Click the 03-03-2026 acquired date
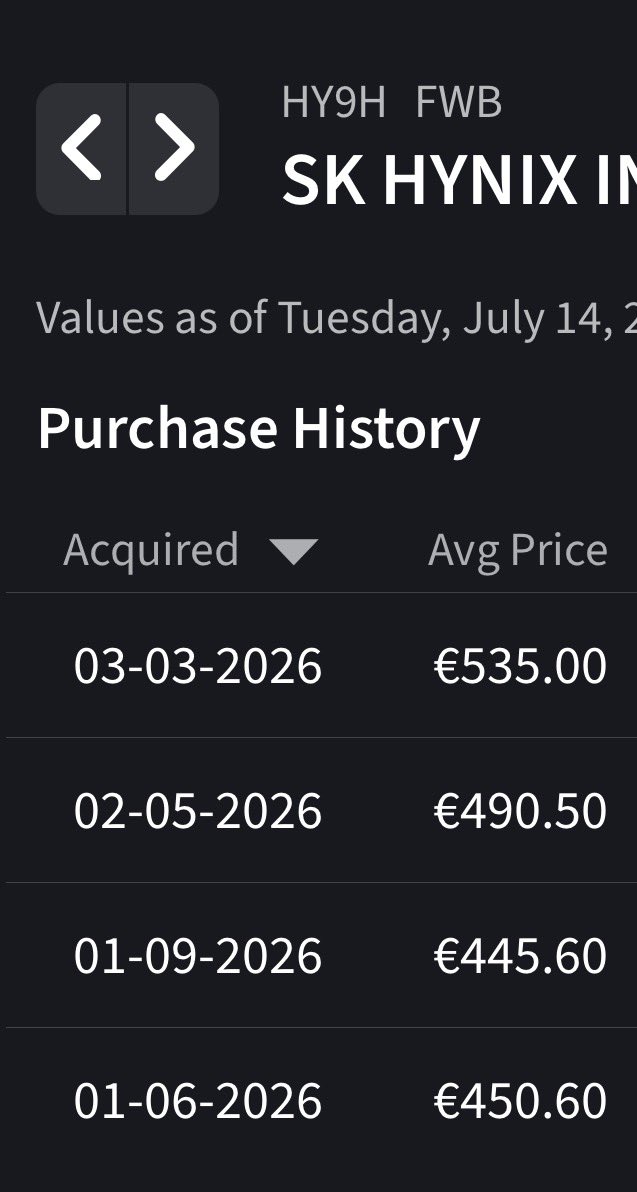Image resolution: width=637 pixels, height=1192 pixels. 198,666
